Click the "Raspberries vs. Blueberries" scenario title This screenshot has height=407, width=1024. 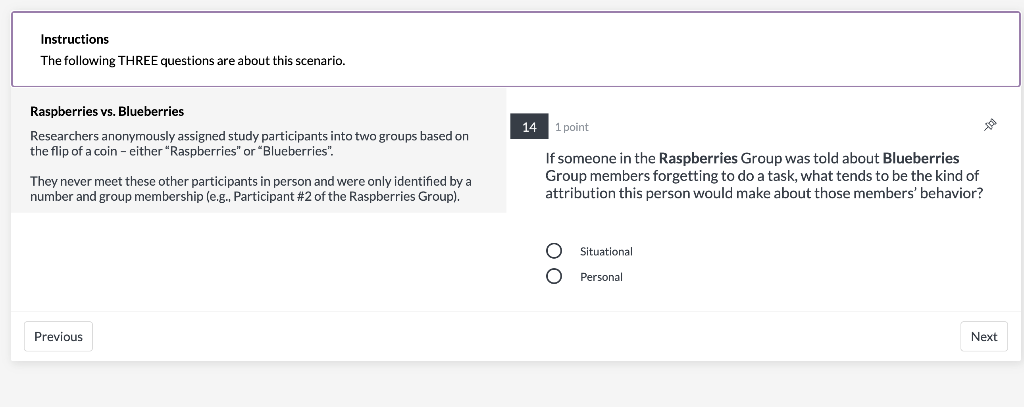pos(107,111)
